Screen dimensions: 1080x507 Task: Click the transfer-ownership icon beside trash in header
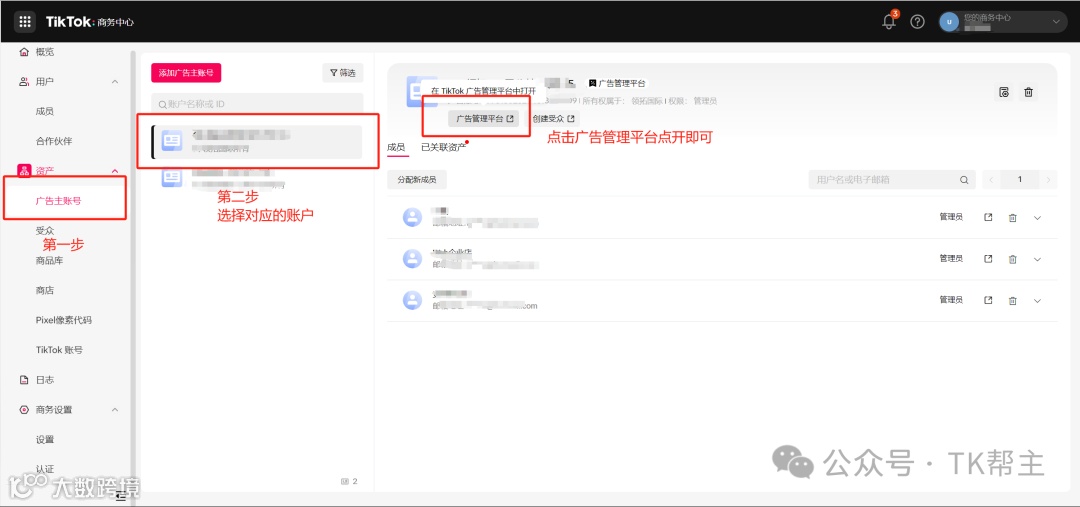pos(1004,92)
